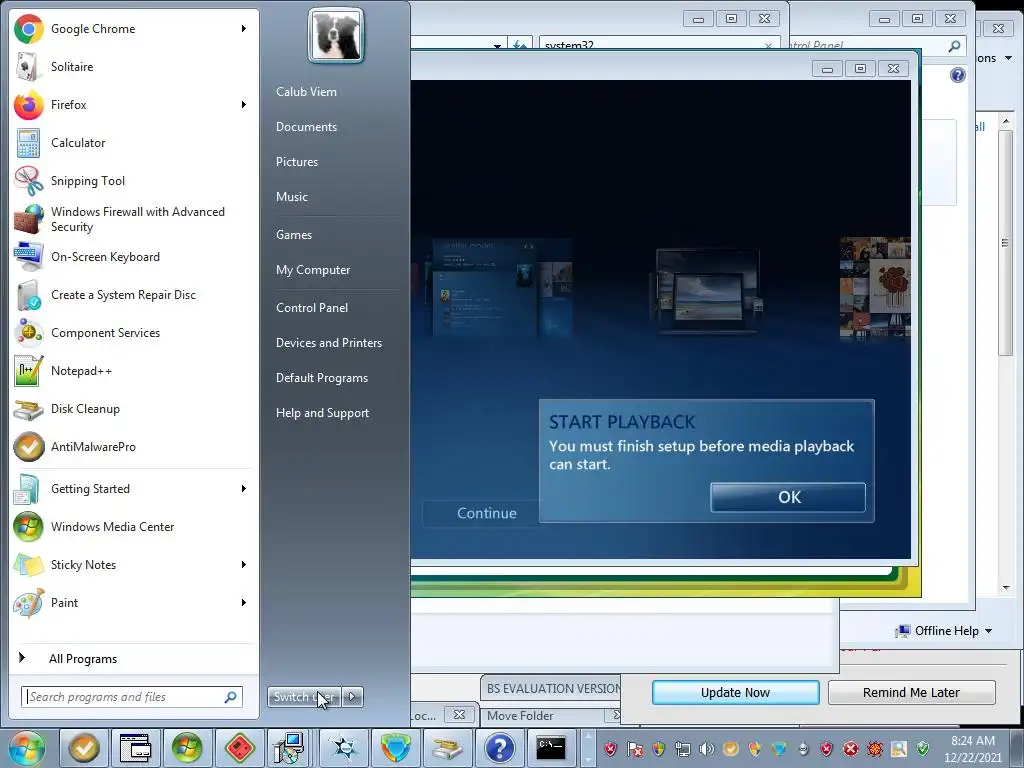Click the red X circle tray icon
This screenshot has width=1024, height=768.
[850, 748]
